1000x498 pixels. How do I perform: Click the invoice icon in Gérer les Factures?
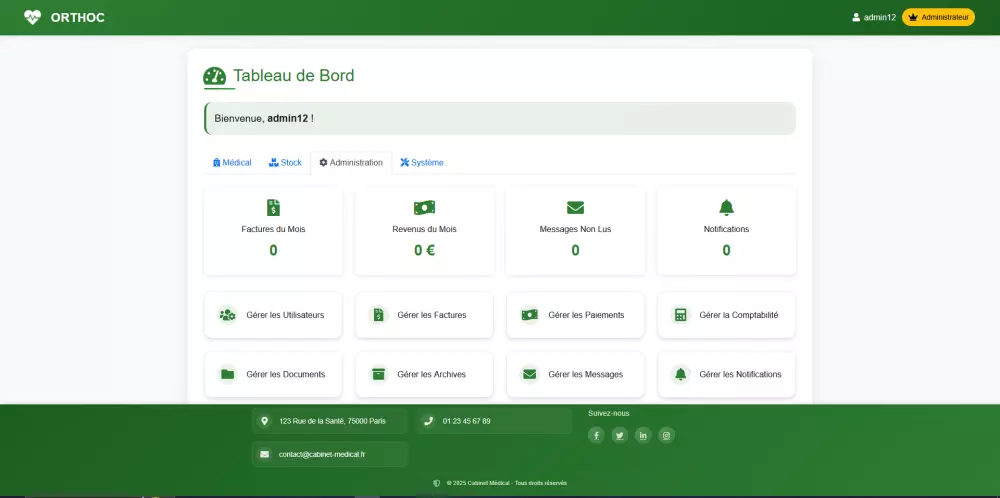(379, 315)
